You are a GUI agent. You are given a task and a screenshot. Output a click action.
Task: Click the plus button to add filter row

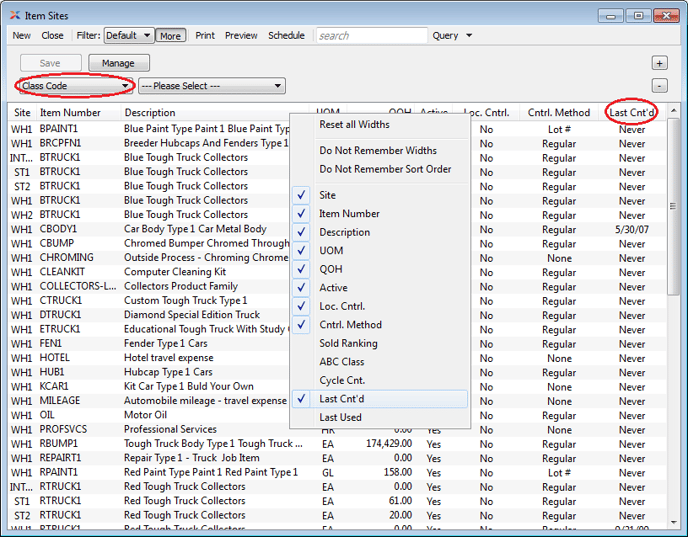[x=660, y=63]
